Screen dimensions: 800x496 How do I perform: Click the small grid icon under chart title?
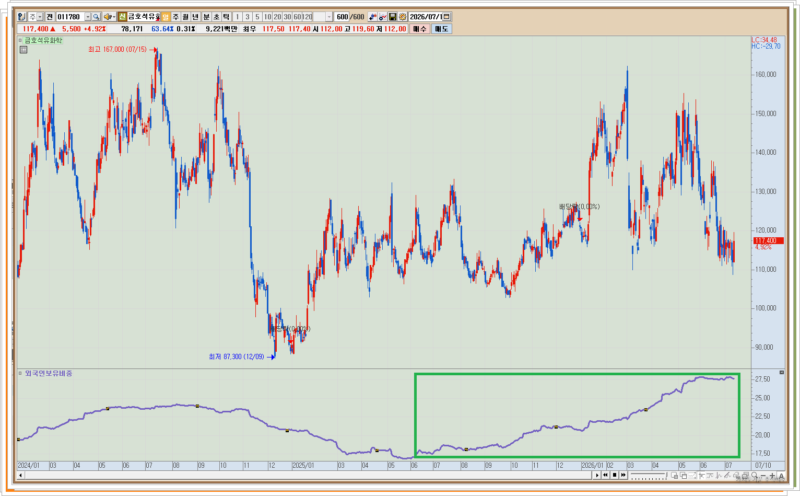coord(23,49)
